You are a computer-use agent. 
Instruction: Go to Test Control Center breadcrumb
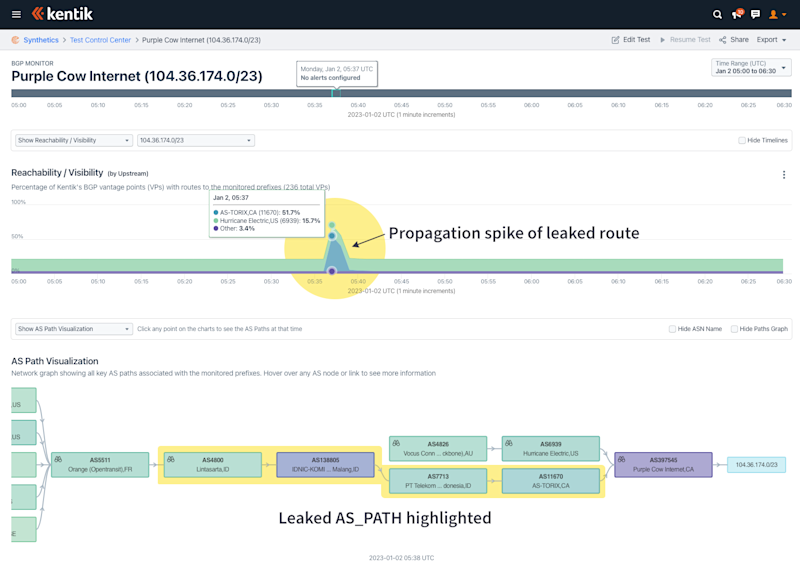click(x=101, y=40)
